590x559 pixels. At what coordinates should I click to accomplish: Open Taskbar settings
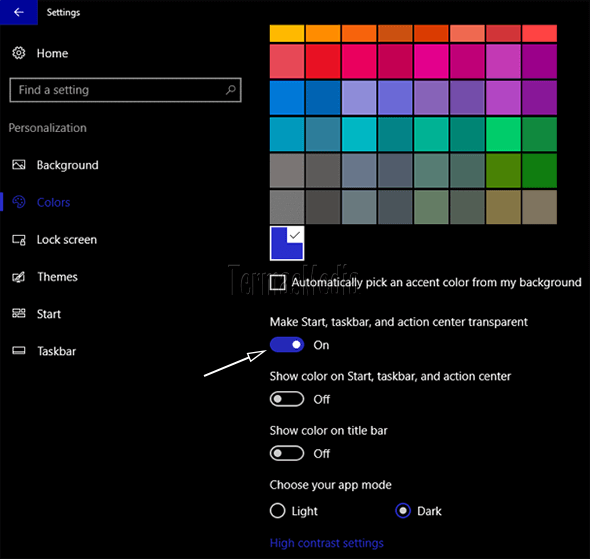click(56, 351)
